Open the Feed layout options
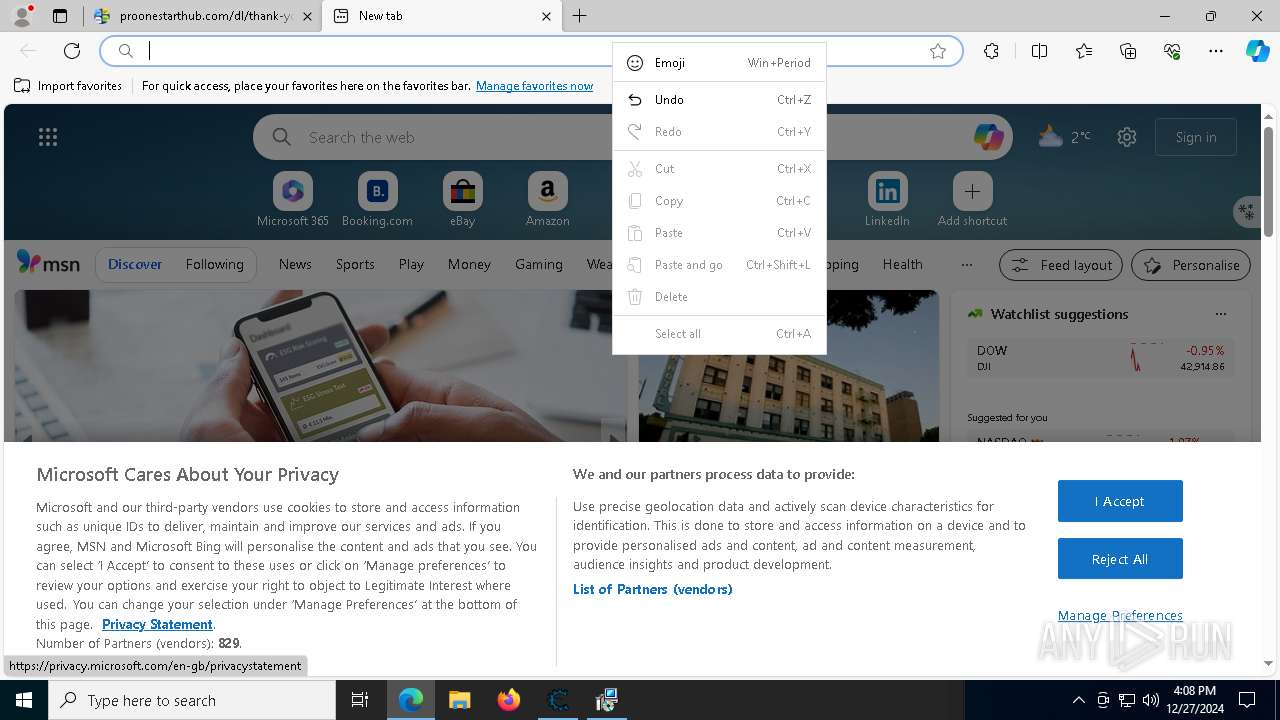 (1061, 265)
